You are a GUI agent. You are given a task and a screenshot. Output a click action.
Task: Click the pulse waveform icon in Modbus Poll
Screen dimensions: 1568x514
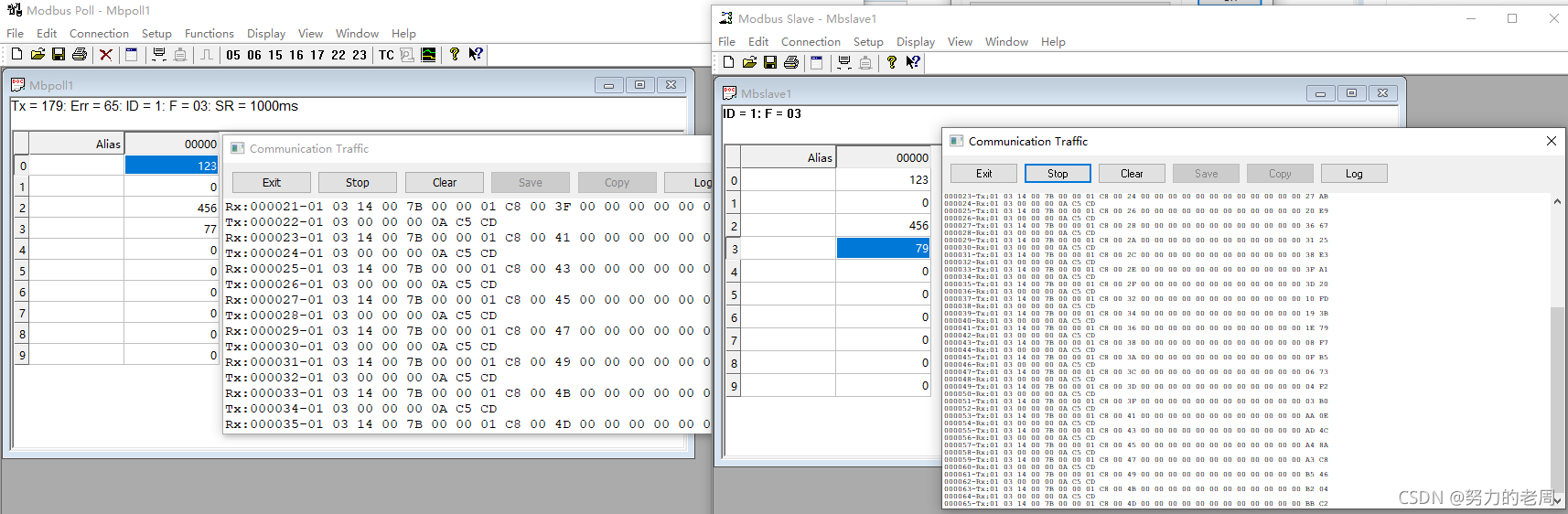(207, 55)
